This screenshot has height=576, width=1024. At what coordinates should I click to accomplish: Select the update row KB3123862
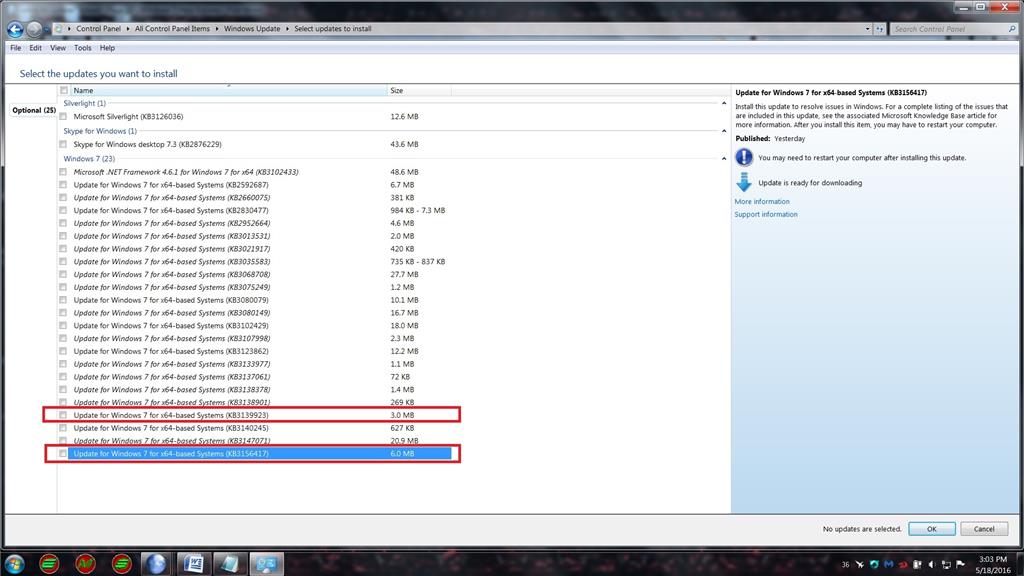click(x=260, y=351)
